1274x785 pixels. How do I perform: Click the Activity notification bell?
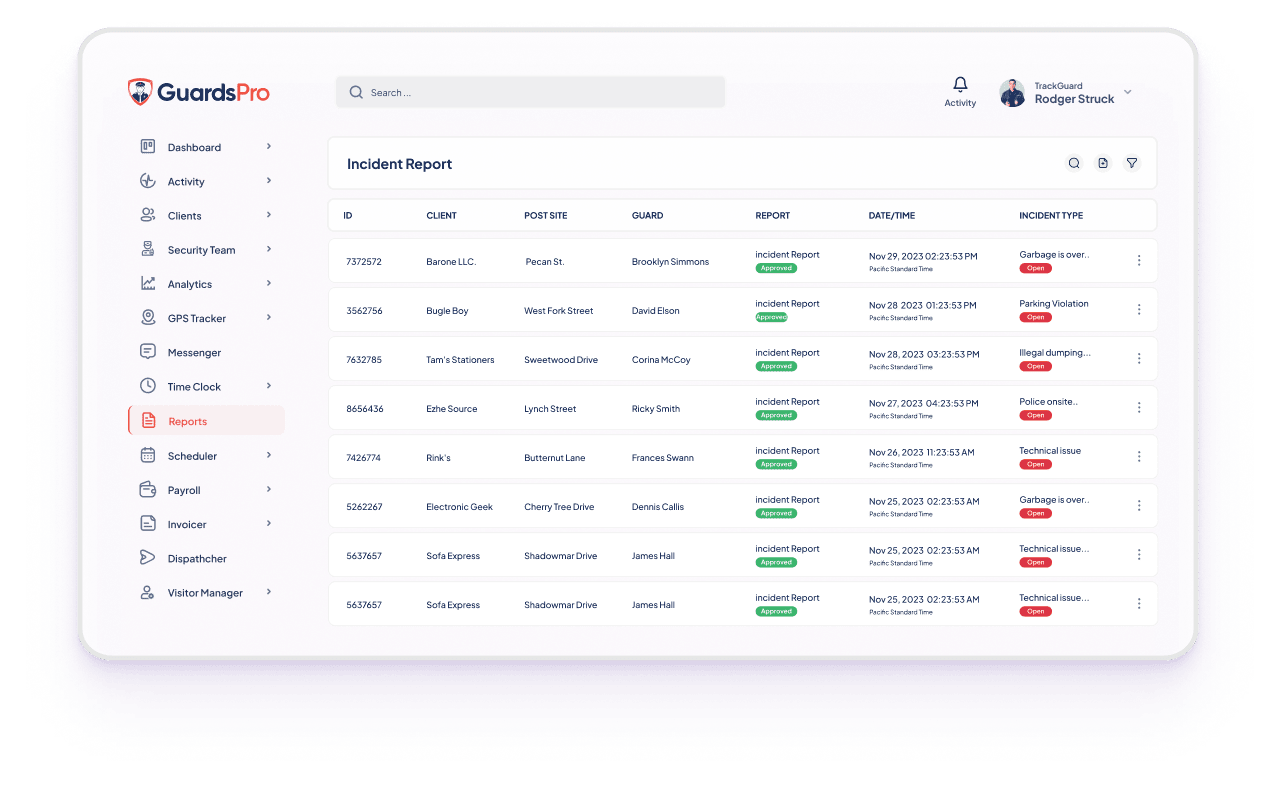tap(960, 84)
